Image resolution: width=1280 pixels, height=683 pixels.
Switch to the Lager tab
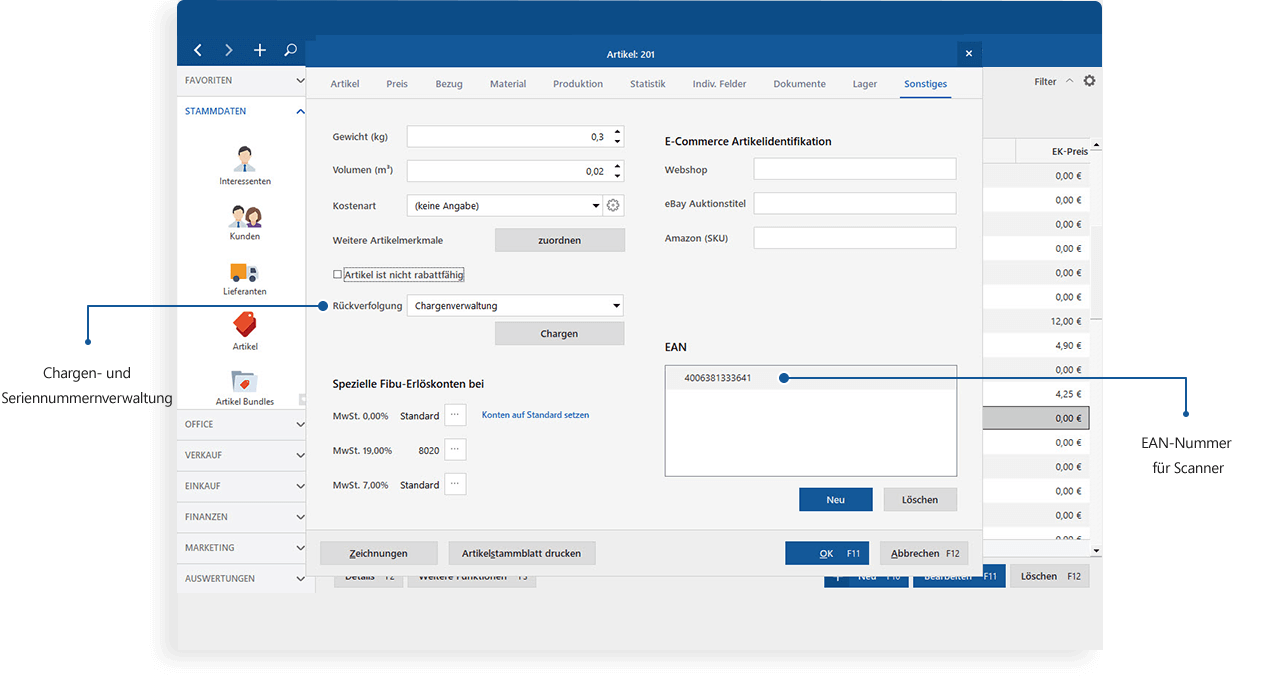click(x=865, y=84)
